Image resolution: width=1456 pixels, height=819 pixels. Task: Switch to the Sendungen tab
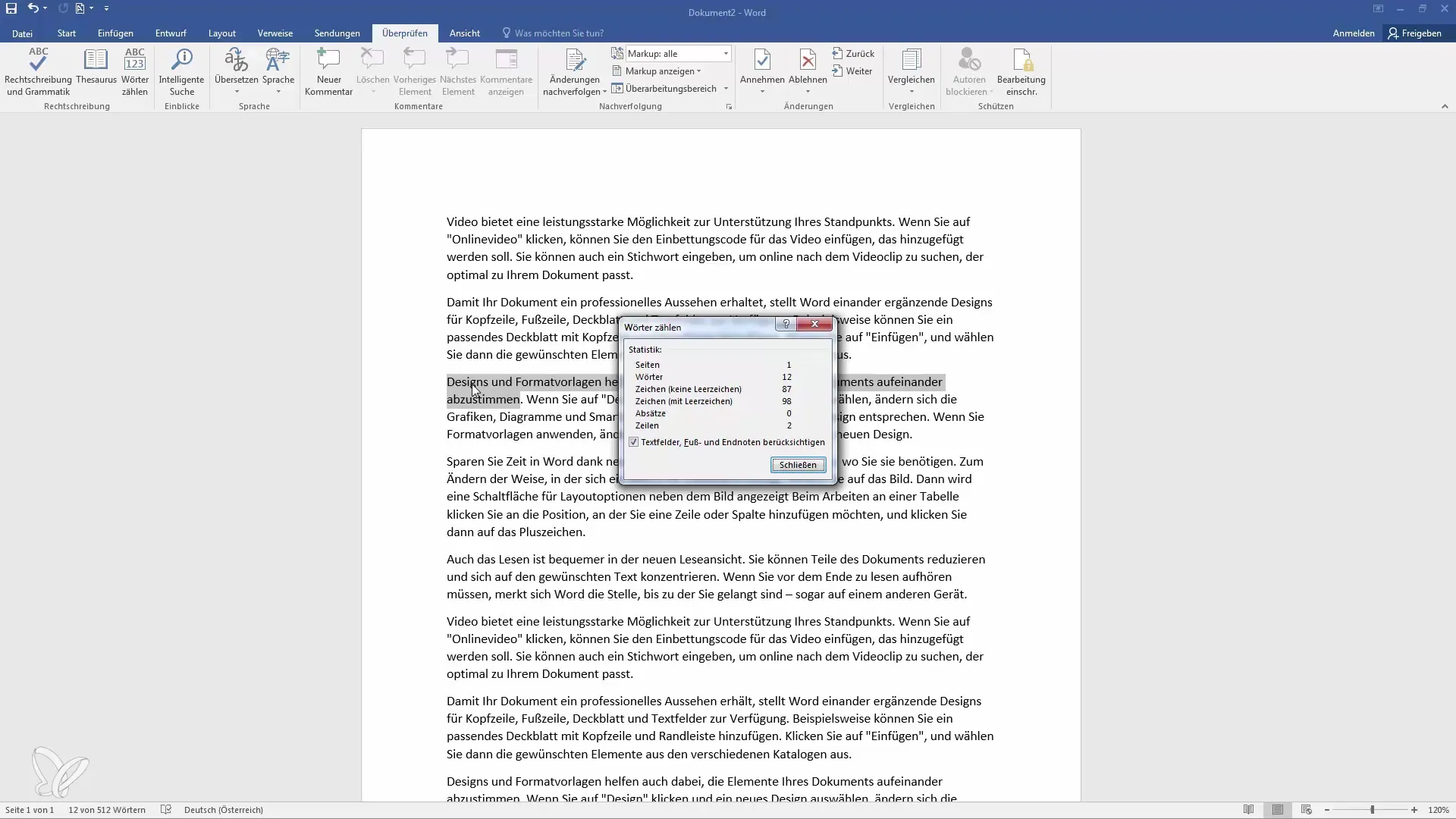pos(337,33)
